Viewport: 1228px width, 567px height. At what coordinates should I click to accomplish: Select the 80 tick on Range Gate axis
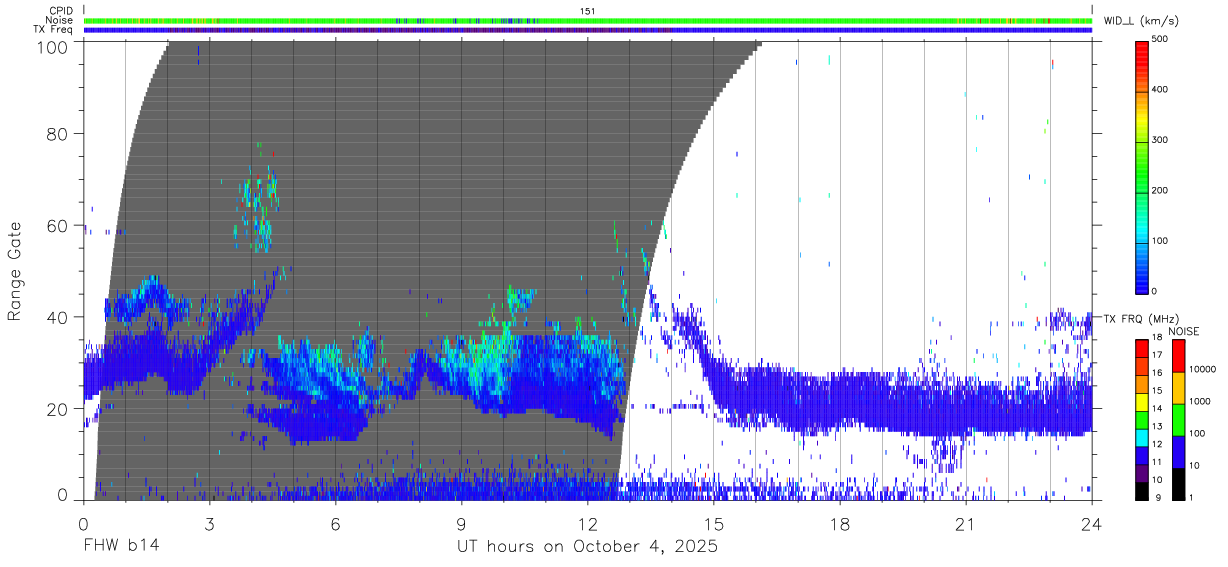point(58,133)
